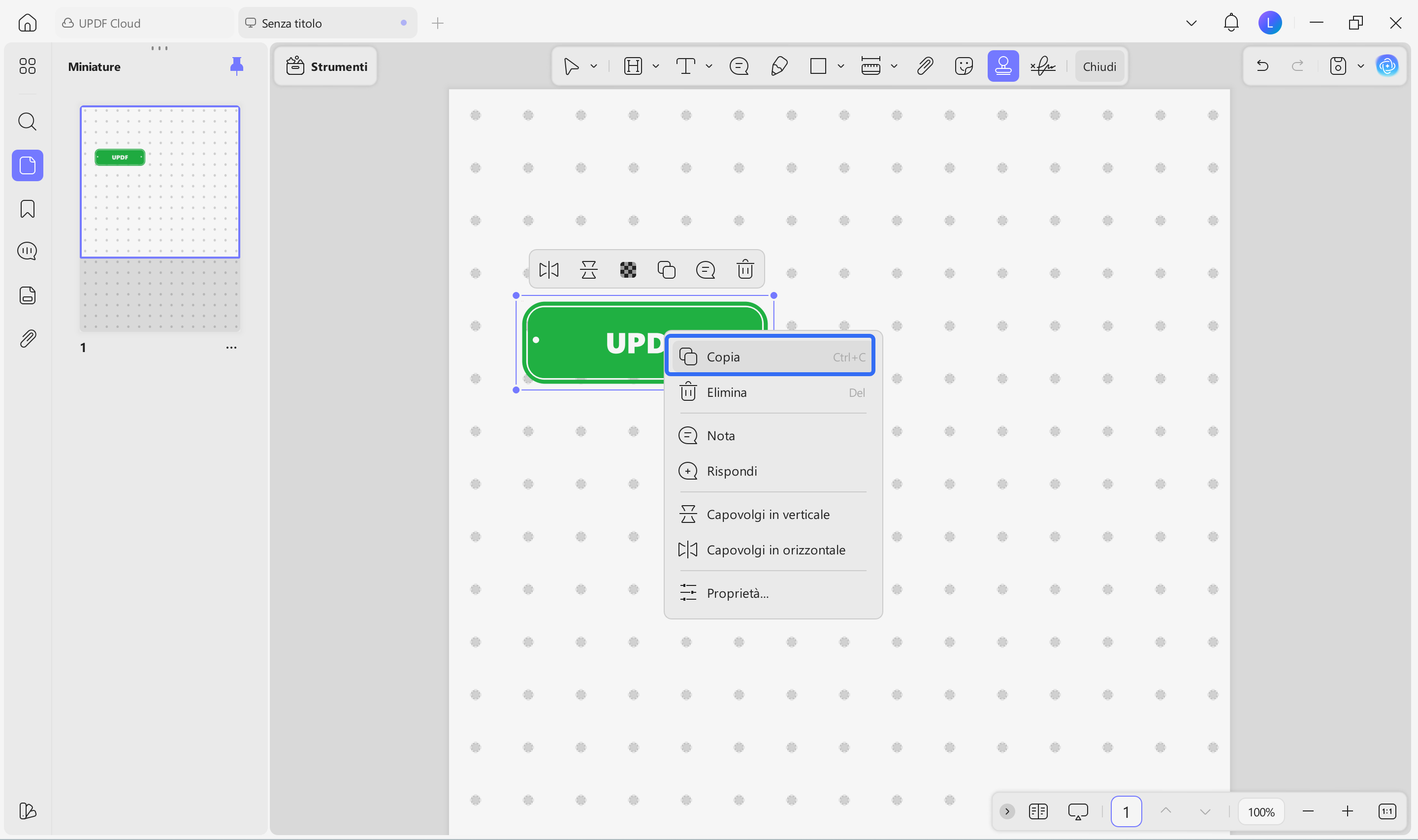Open the thumbnails panel icon
The width and height of the screenshot is (1418, 840).
pyautogui.click(x=27, y=165)
